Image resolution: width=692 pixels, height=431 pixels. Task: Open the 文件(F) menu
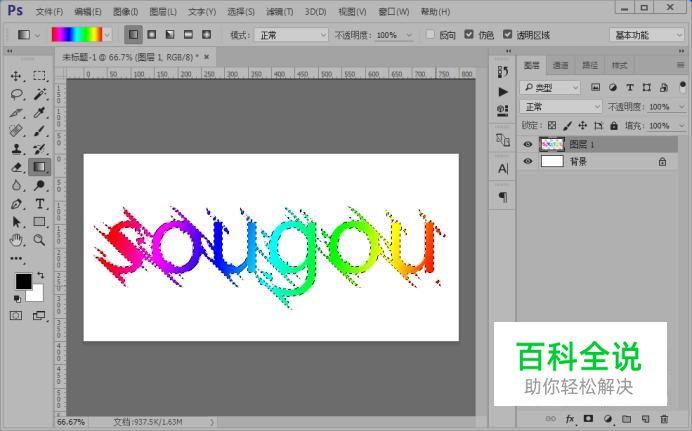[49, 12]
